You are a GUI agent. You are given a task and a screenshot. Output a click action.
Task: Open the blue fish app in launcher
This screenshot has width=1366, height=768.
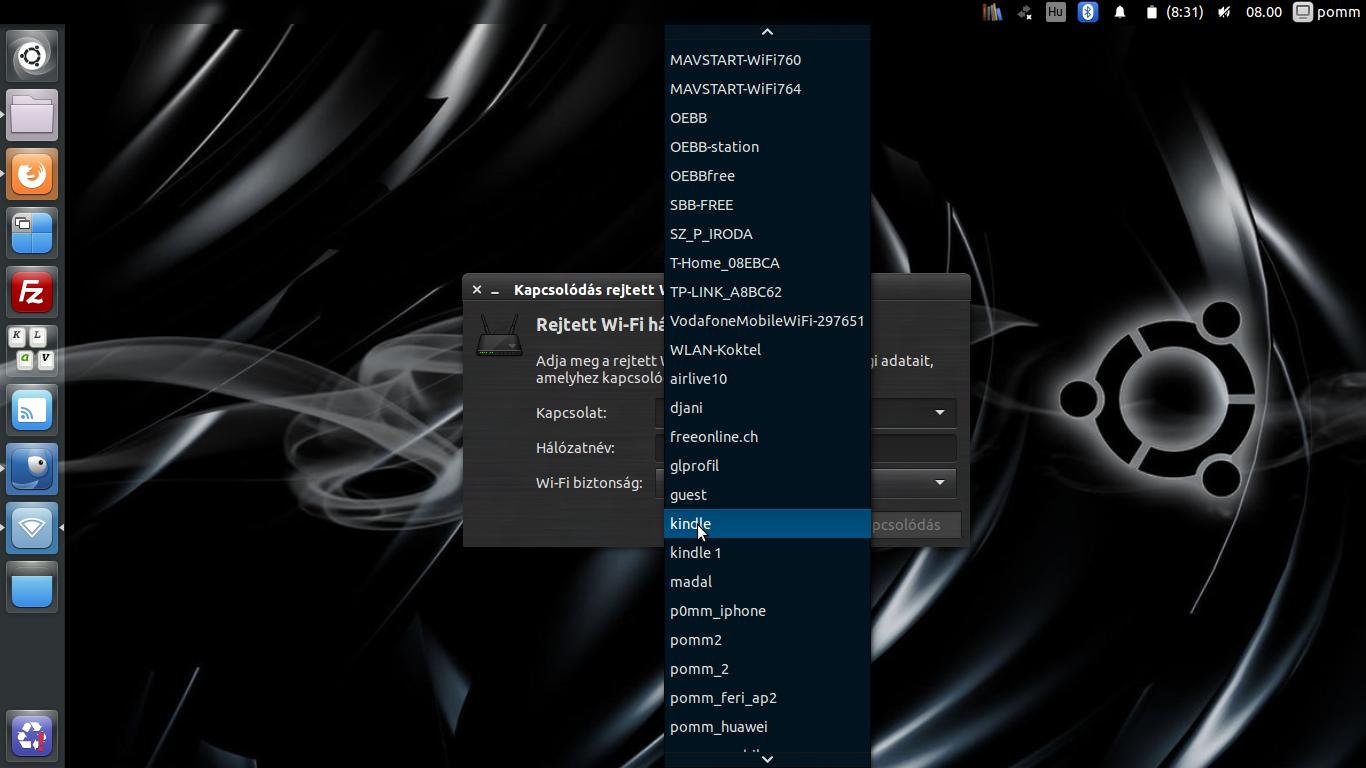point(32,469)
